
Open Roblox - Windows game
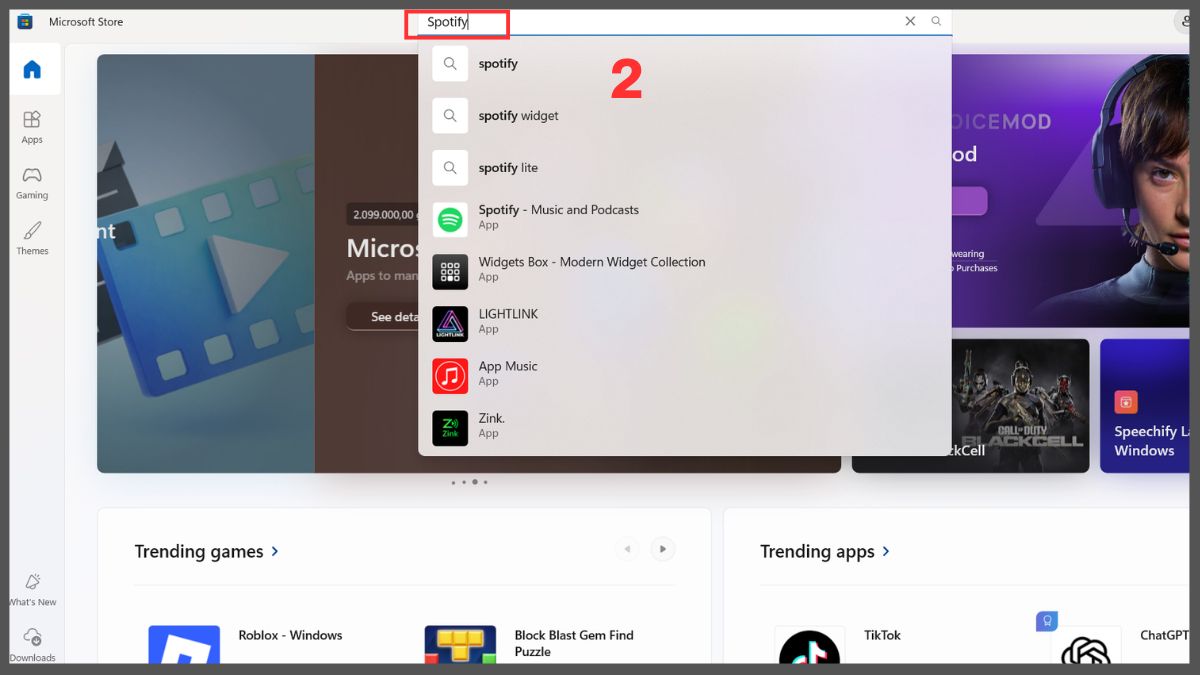[x=290, y=636]
